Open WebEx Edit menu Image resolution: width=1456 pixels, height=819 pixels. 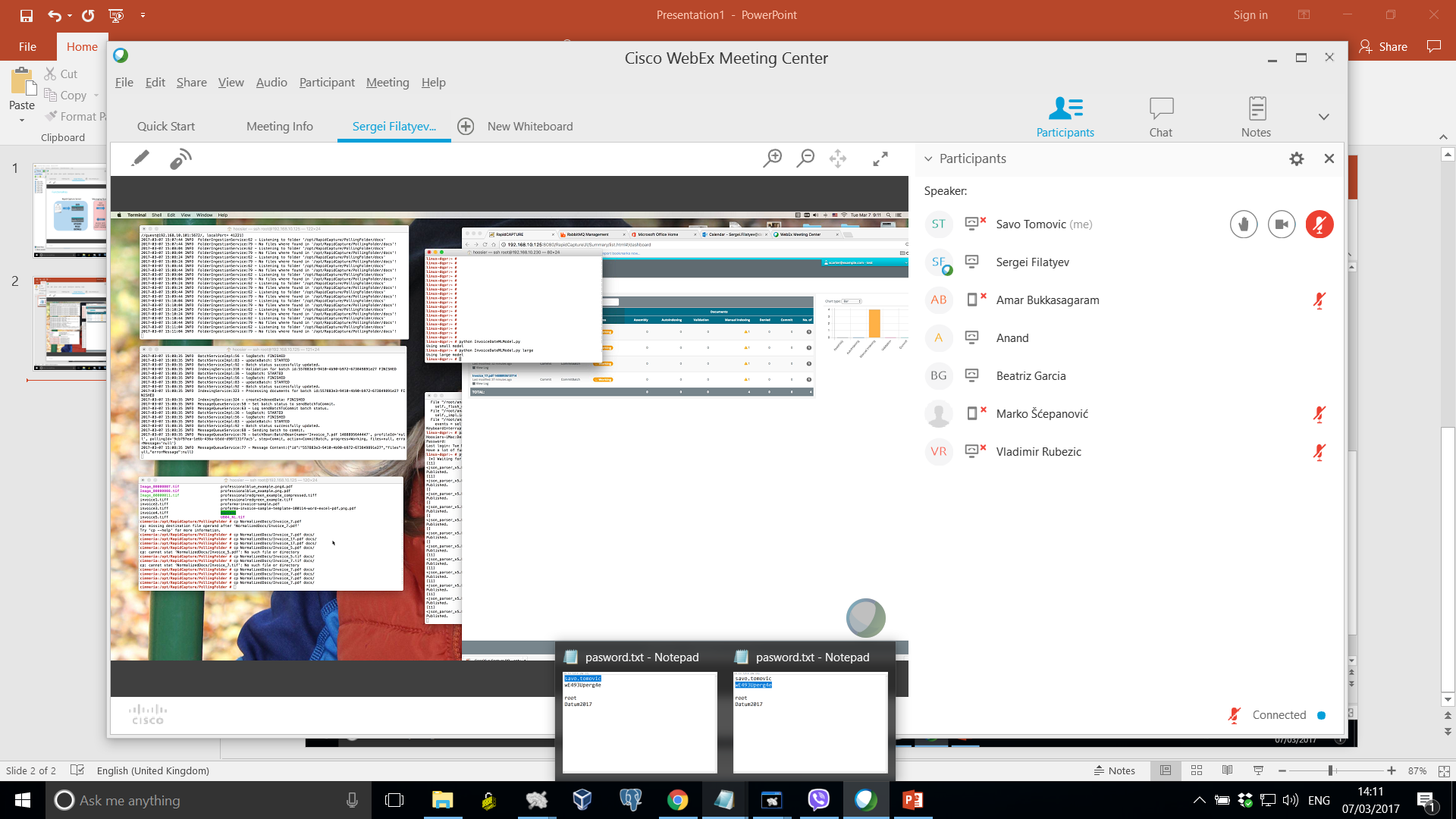click(155, 83)
